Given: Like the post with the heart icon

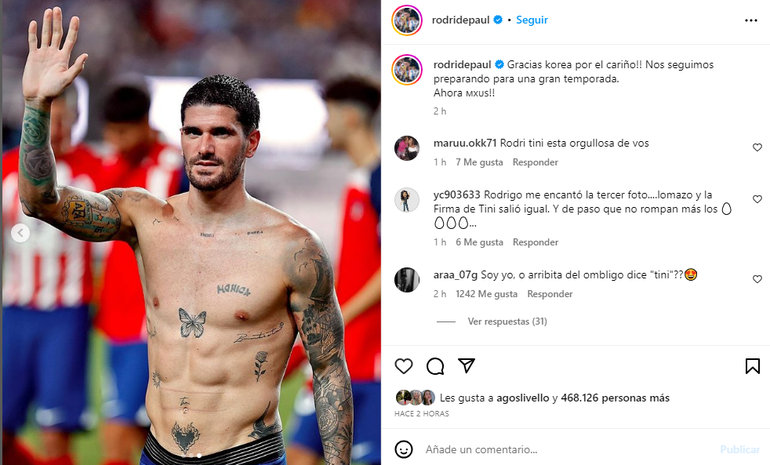Looking at the screenshot, I should point(404,366).
